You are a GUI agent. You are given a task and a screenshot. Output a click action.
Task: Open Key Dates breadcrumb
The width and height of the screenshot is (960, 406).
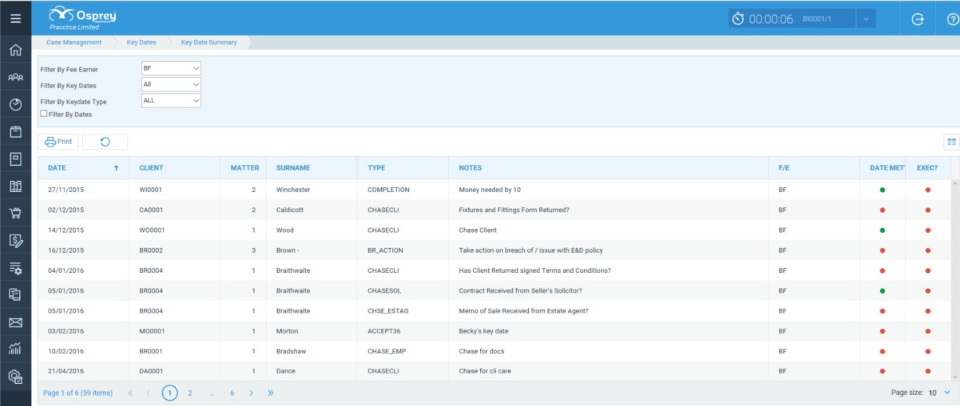click(141, 43)
